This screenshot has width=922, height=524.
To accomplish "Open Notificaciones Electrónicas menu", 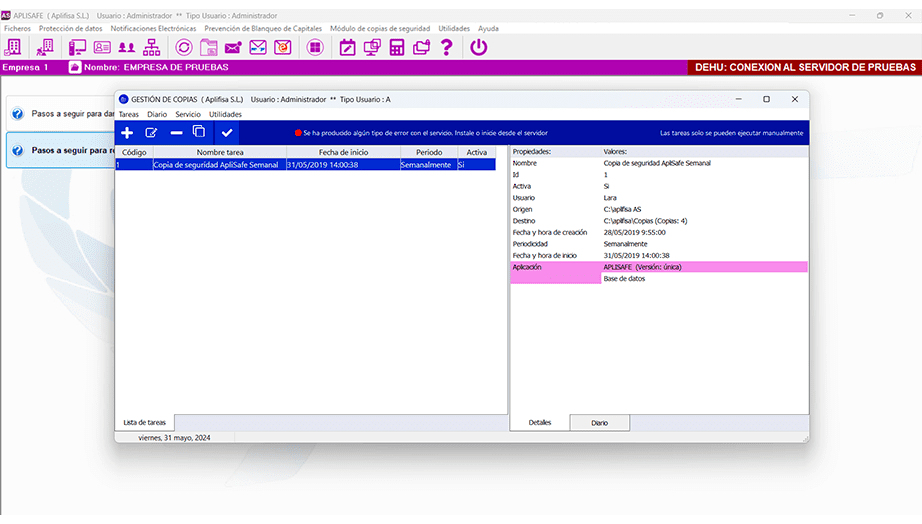I will (x=153, y=28).
